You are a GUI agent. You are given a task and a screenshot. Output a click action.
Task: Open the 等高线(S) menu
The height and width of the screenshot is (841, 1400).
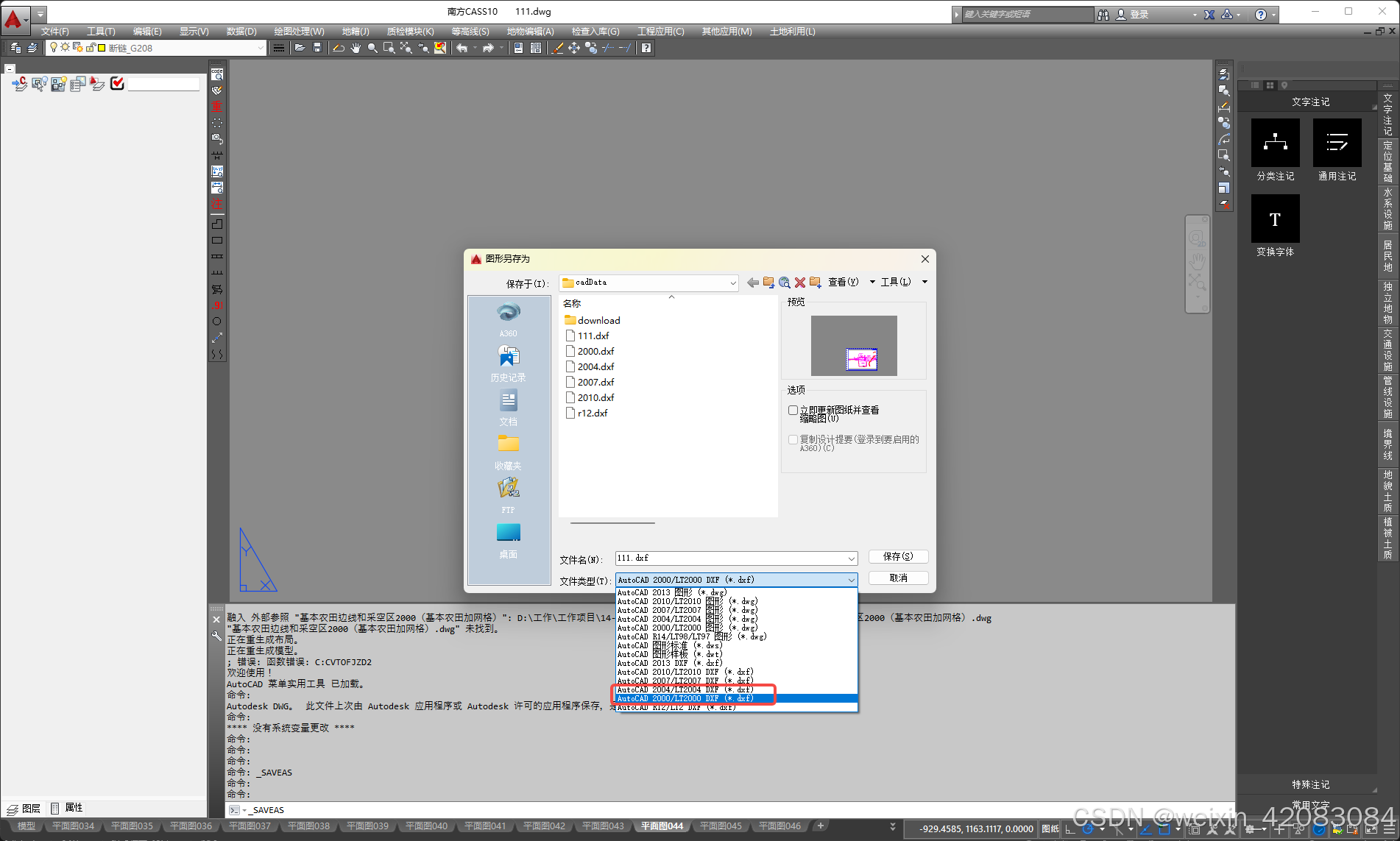[x=470, y=32]
